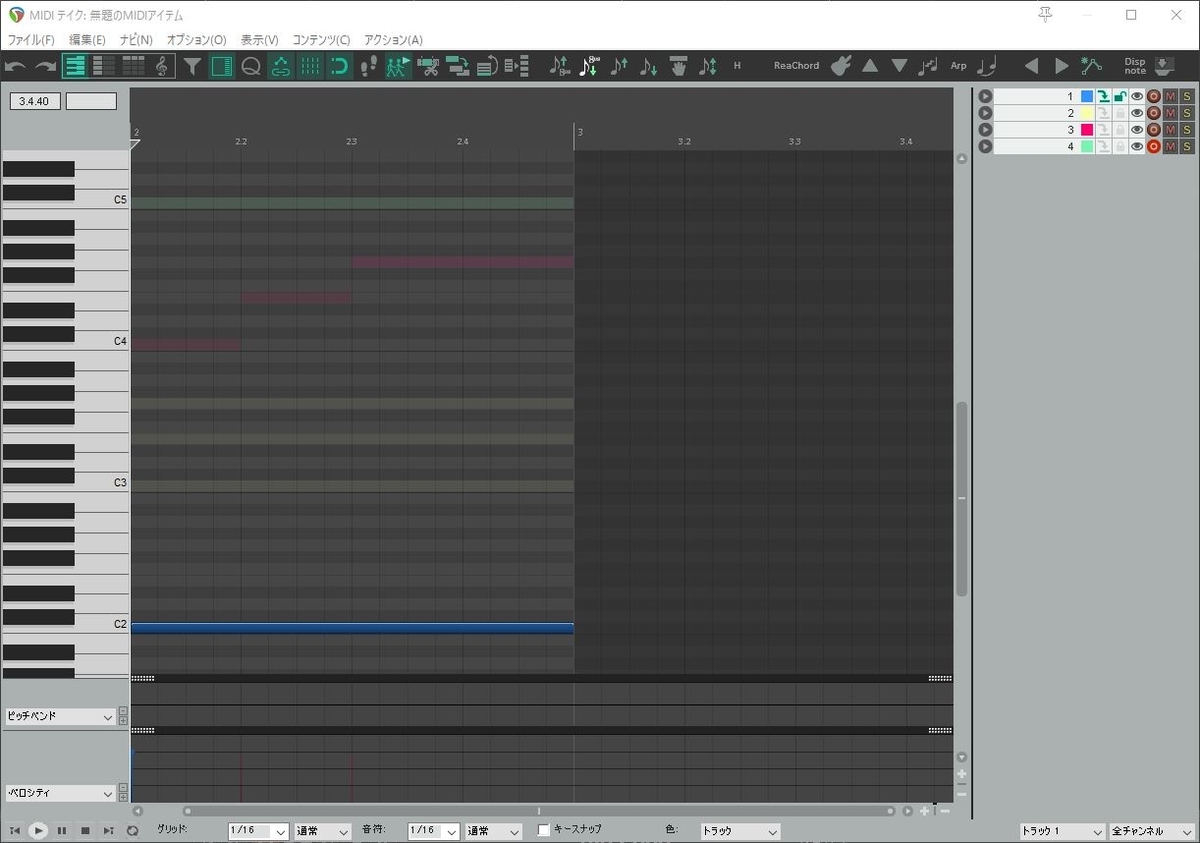
Task: Toggle the grid dots icon
Action: tap(310, 66)
